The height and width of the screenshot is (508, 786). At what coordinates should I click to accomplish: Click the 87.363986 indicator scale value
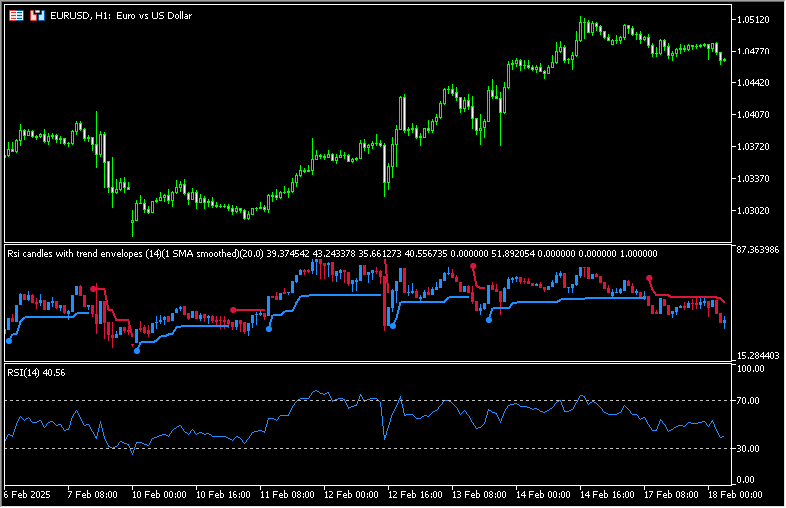coord(758,250)
